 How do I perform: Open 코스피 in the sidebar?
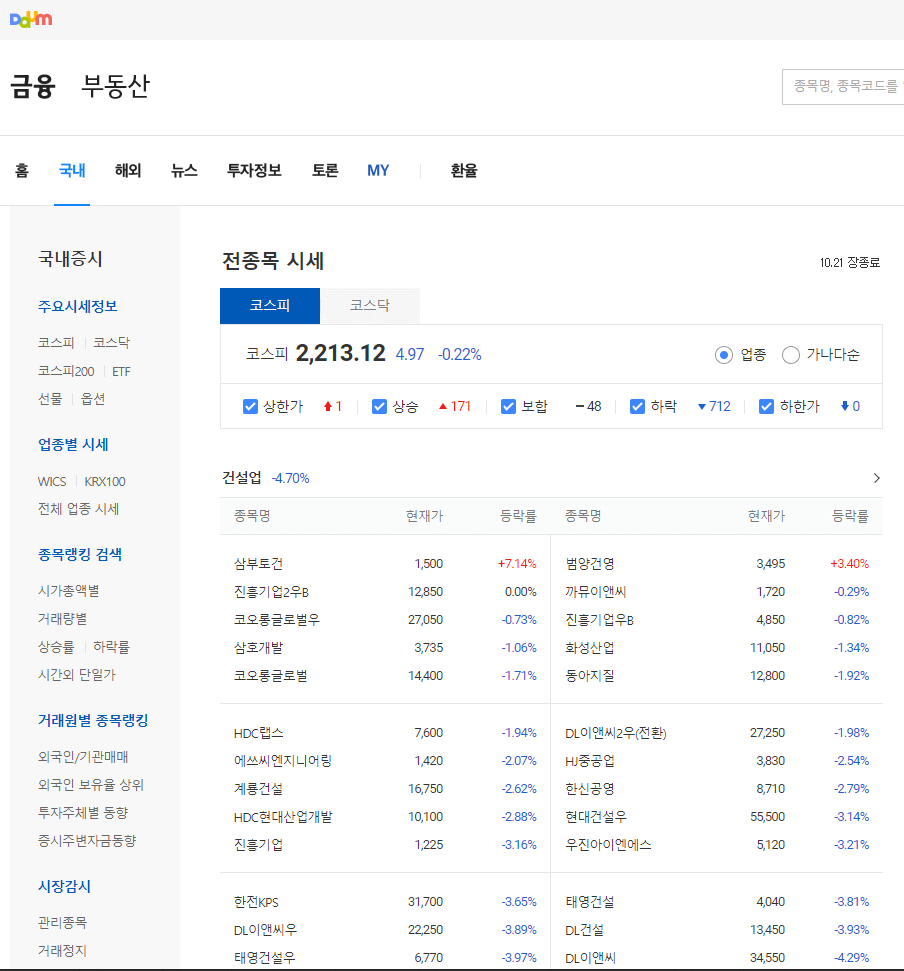[x=56, y=343]
